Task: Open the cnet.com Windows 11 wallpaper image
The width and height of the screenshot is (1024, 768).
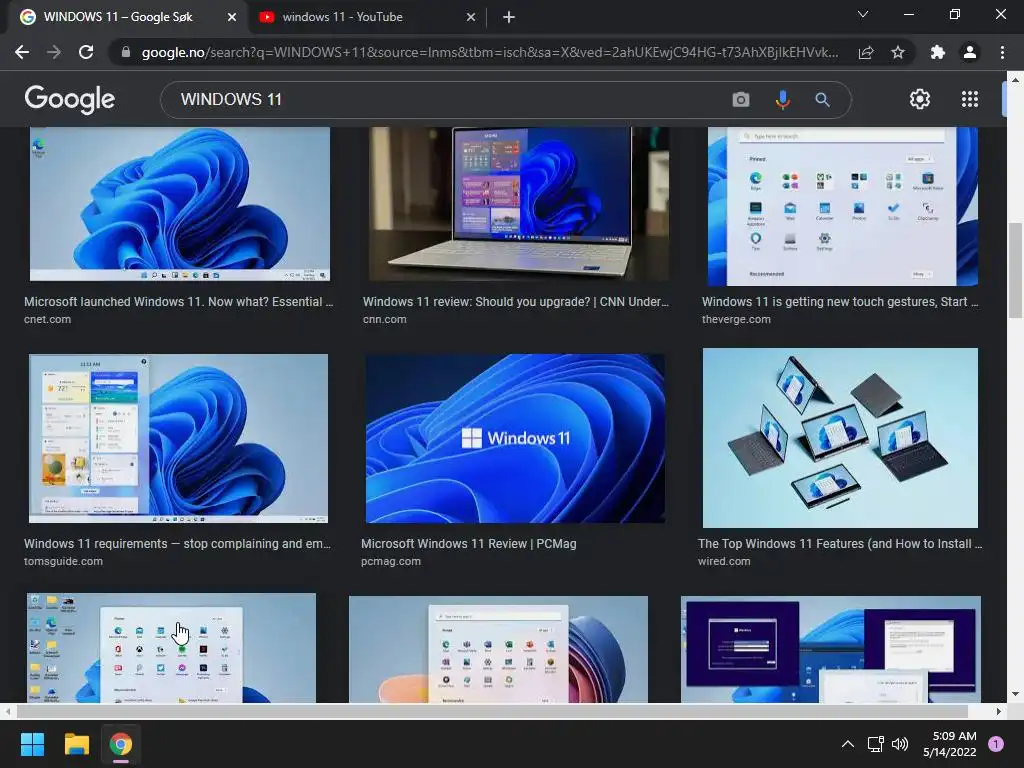Action: [x=180, y=204]
